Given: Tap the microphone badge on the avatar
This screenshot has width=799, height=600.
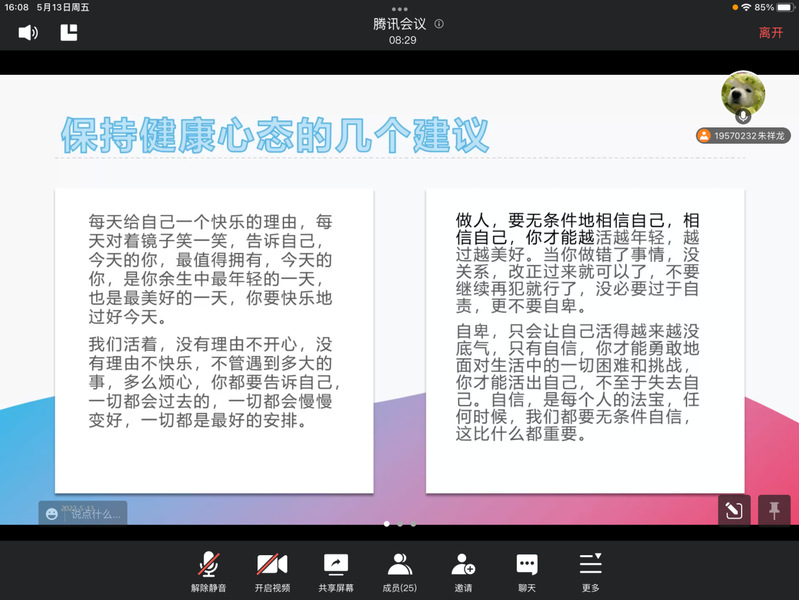Looking at the screenshot, I should pos(743,116).
